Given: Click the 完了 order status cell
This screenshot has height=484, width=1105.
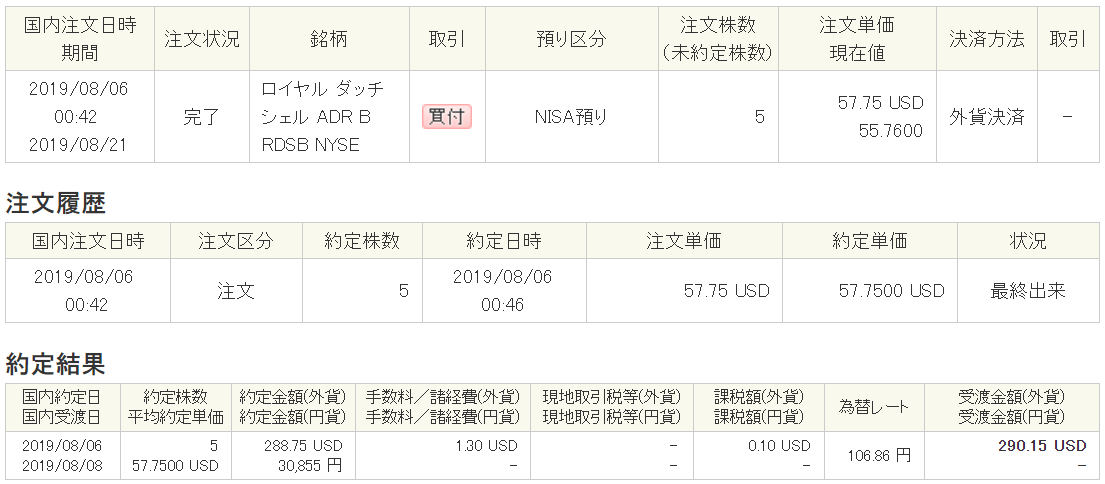Looking at the screenshot, I should tap(201, 117).
